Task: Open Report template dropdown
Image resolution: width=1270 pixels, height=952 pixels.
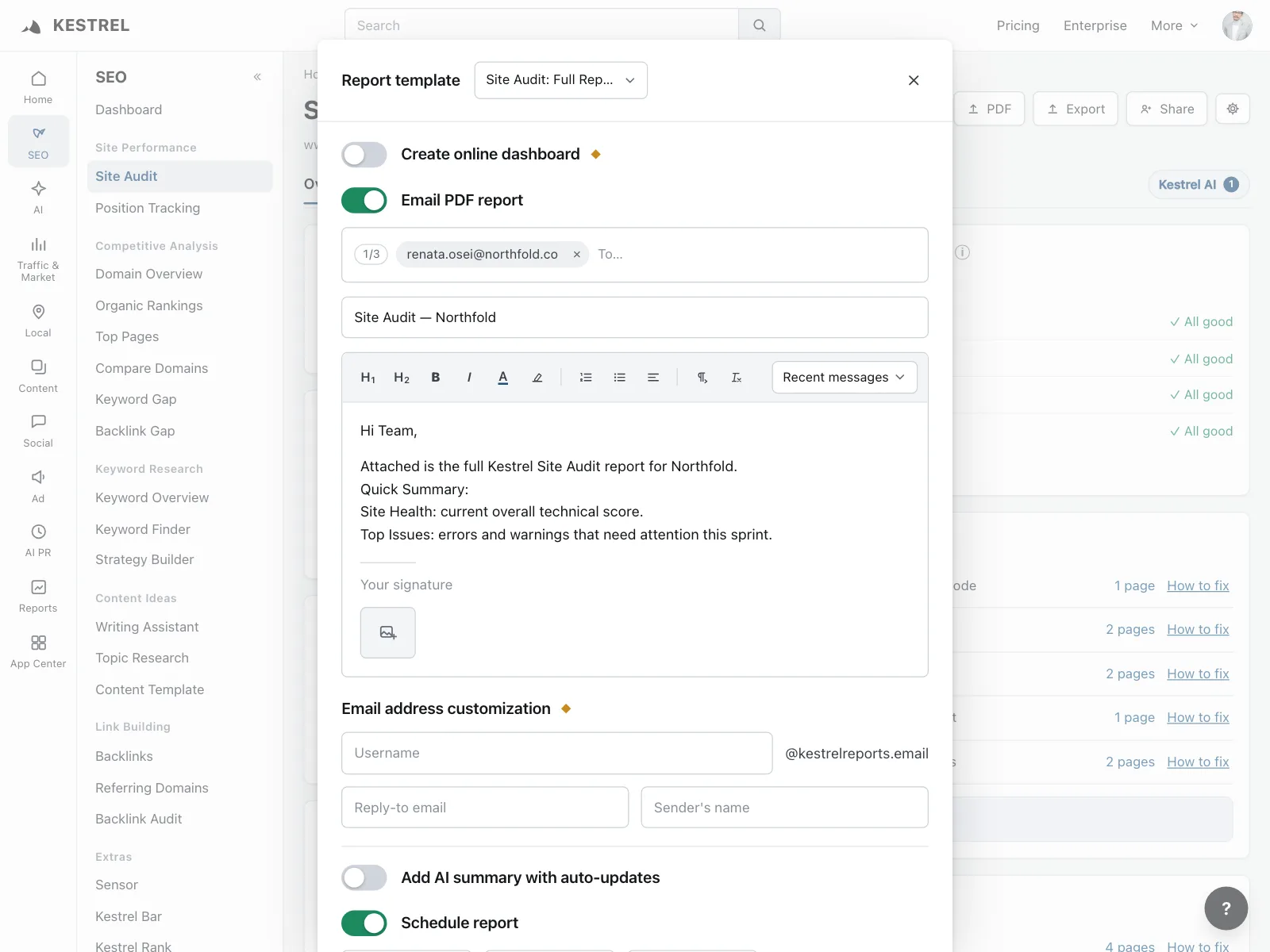Action: pyautogui.click(x=561, y=80)
